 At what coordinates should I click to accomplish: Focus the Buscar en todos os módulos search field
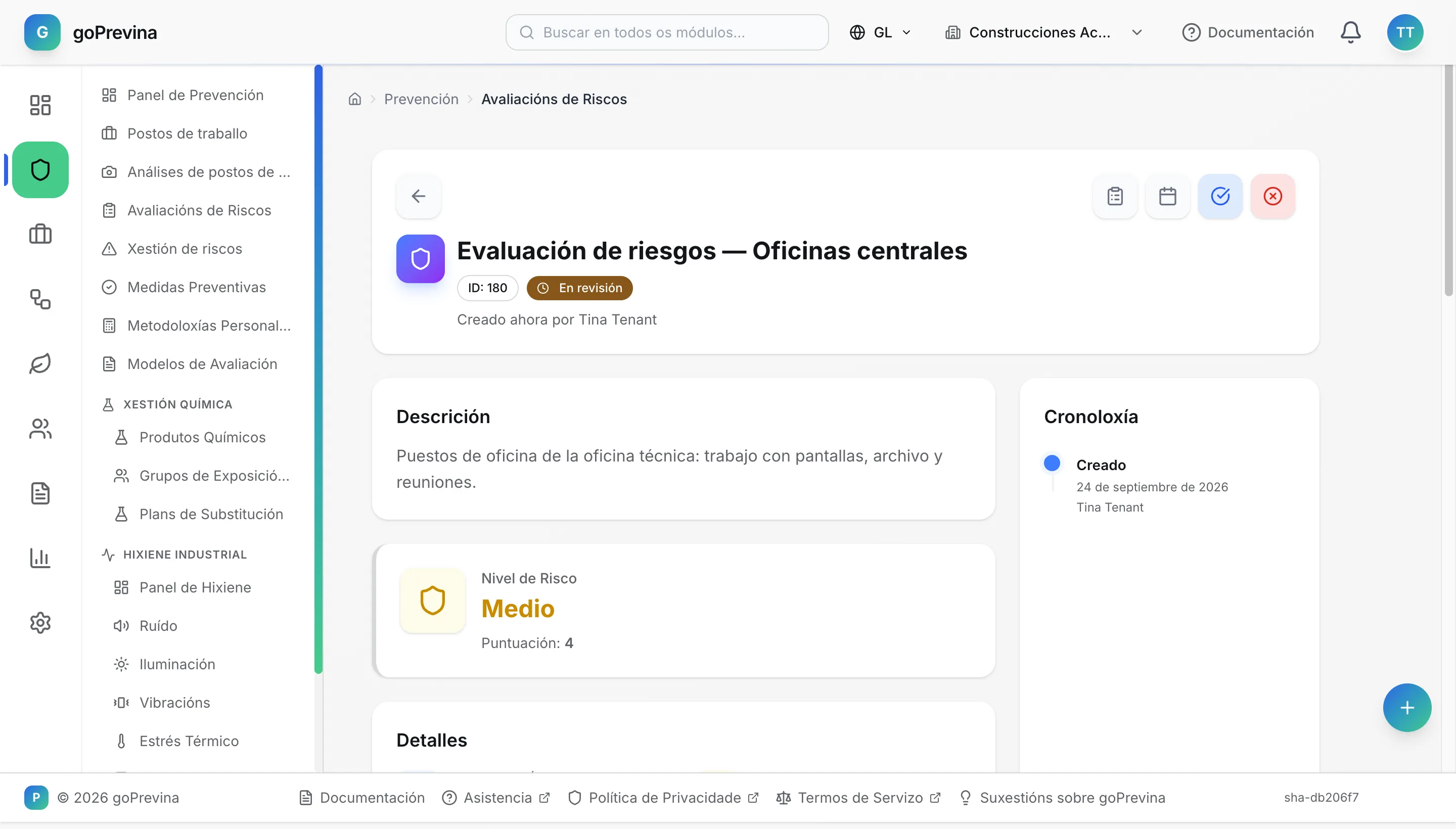(667, 32)
